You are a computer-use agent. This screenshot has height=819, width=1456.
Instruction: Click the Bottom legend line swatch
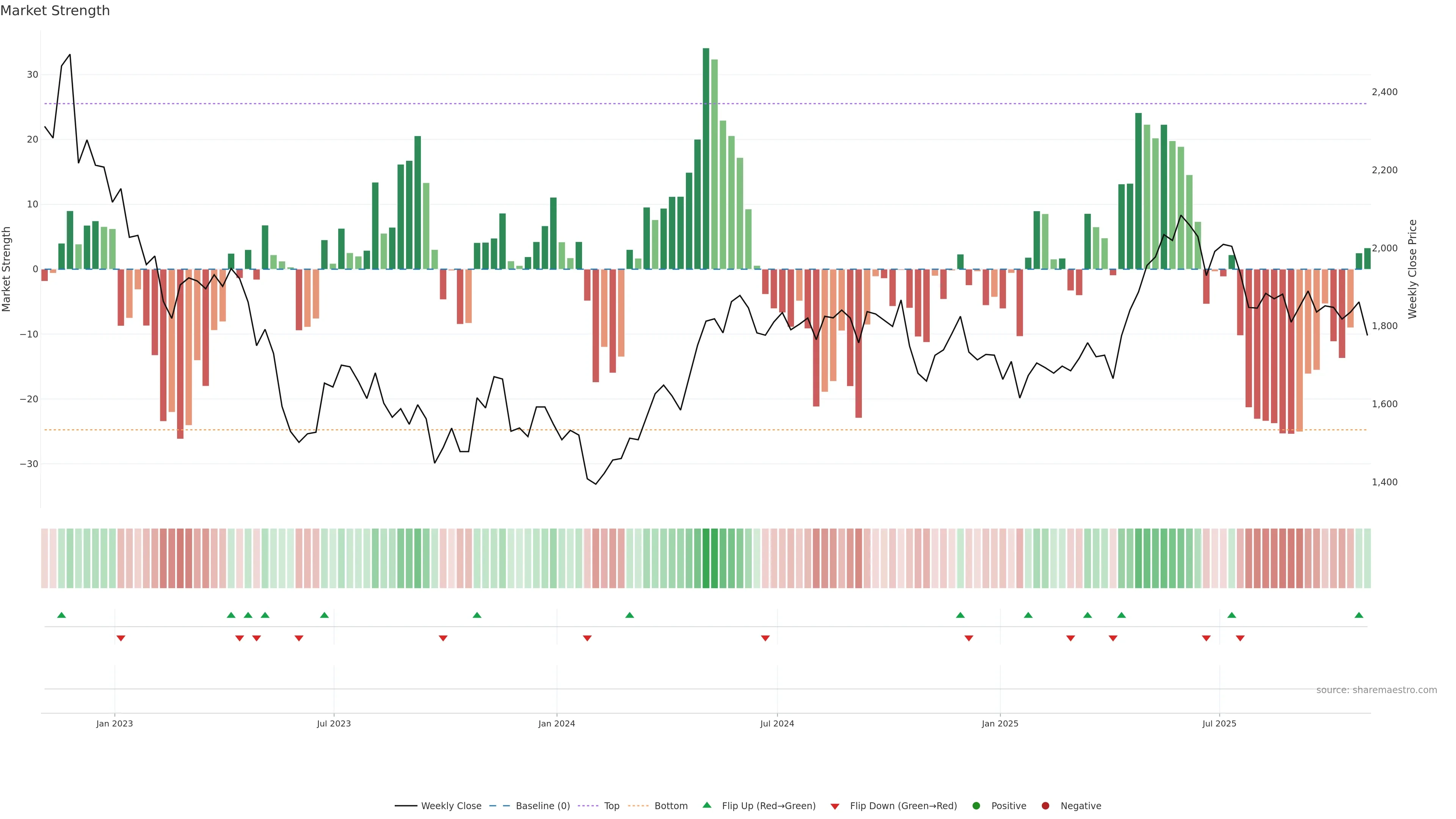click(x=638, y=806)
